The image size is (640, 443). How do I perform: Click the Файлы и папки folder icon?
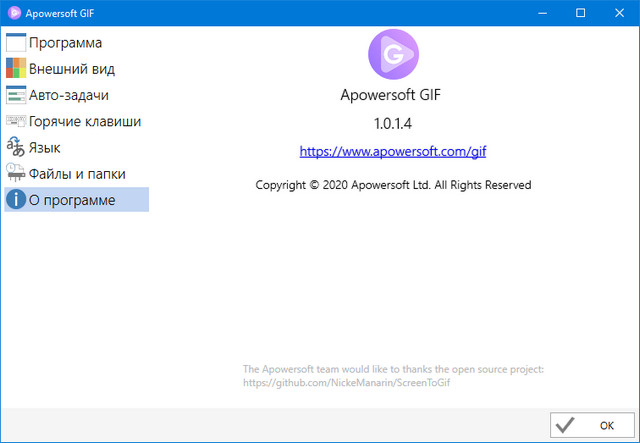coord(16,174)
